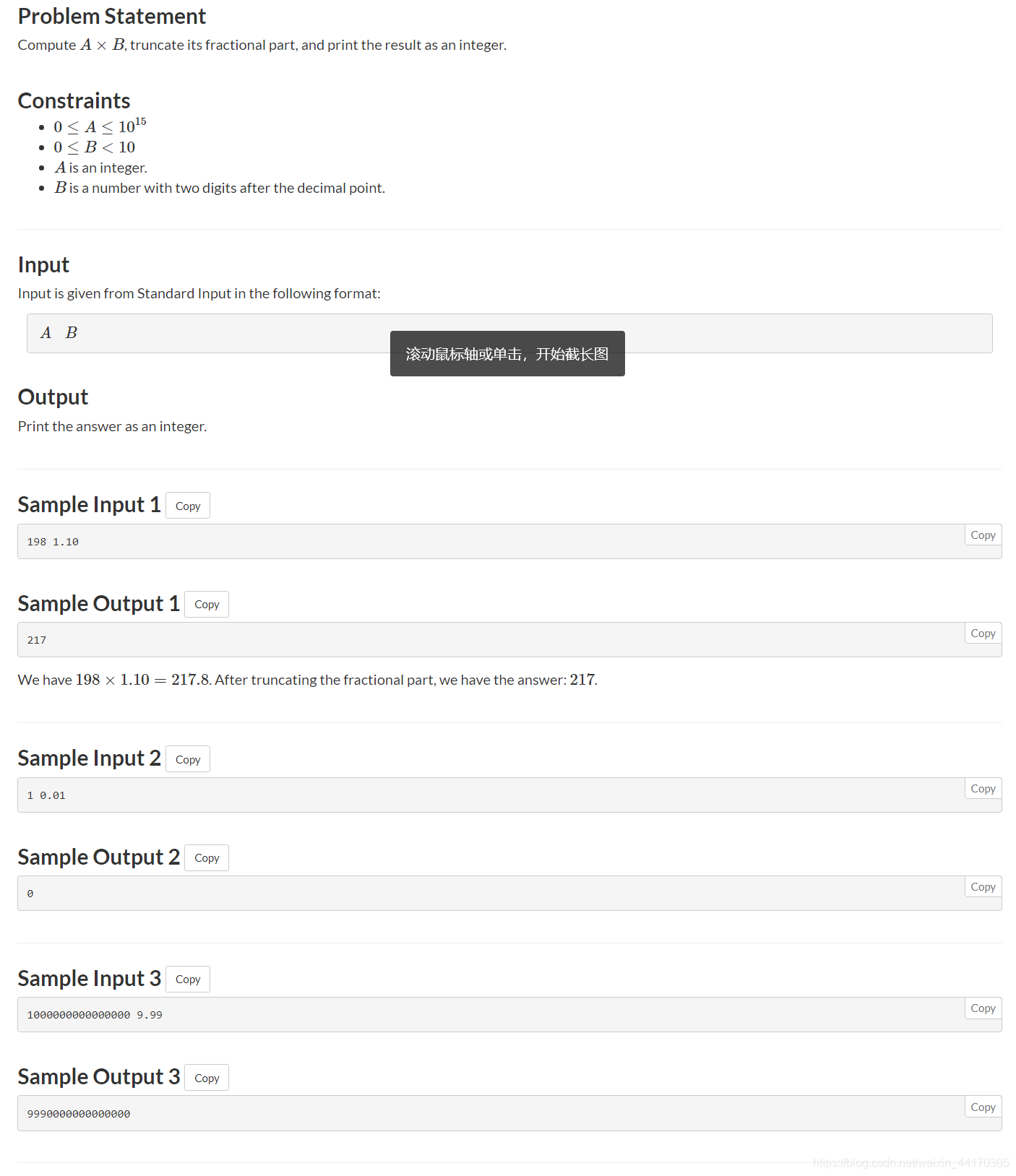The height and width of the screenshot is (1176, 1016).
Task: Click the csdn blog watermark link
Action: click(x=911, y=1163)
